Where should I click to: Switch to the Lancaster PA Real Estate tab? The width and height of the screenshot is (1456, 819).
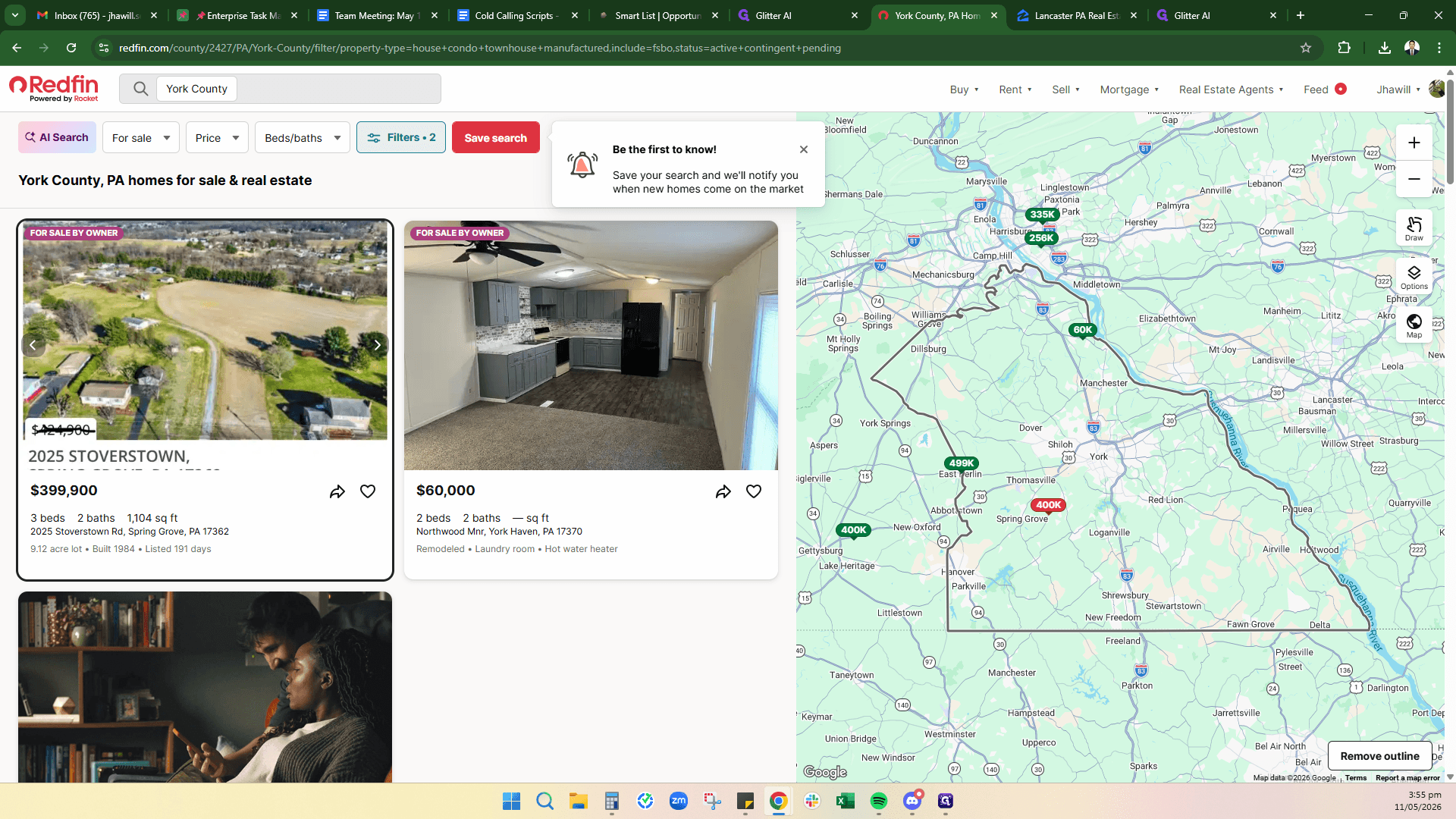pyautogui.click(x=1077, y=15)
